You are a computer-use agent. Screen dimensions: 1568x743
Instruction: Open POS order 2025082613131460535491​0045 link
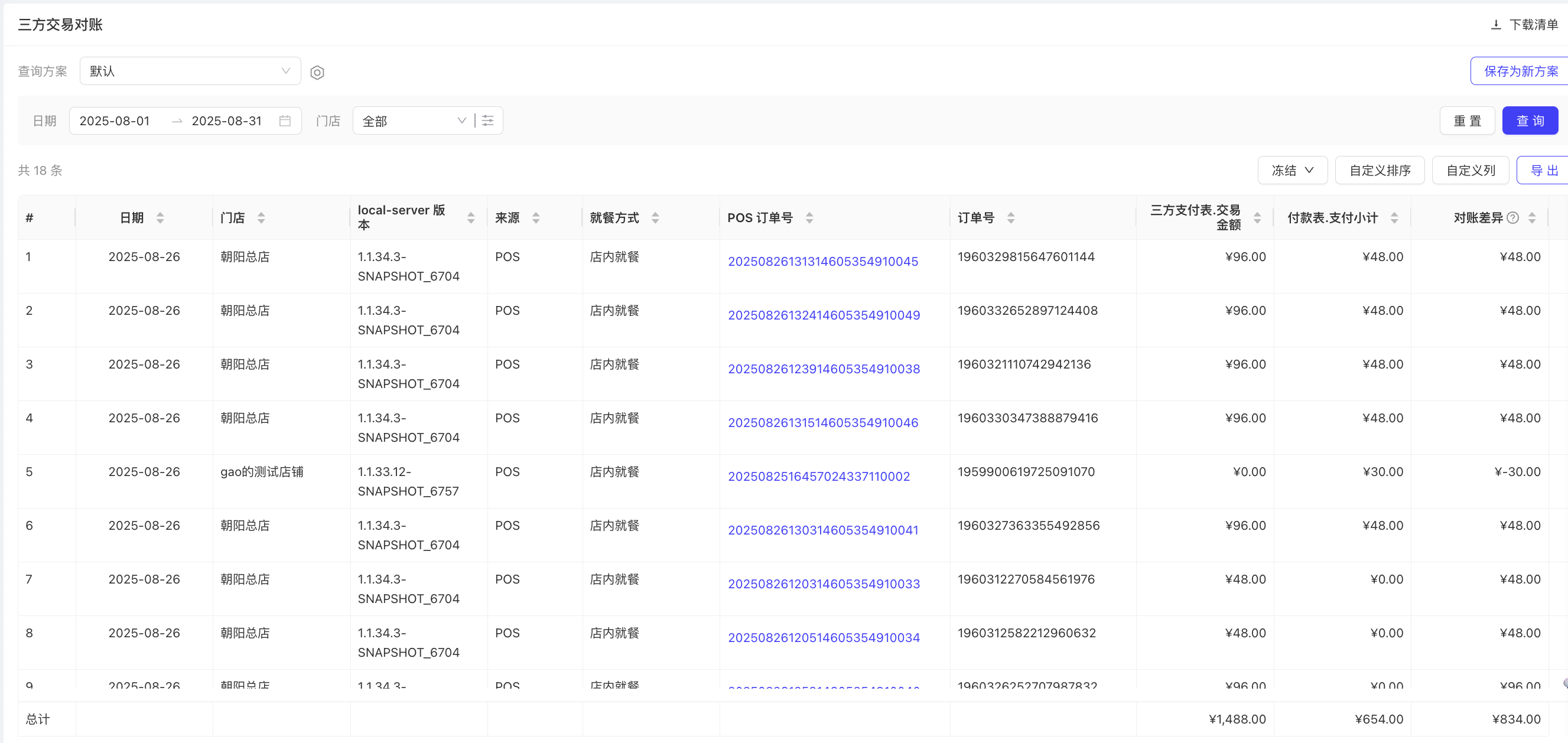point(822,262)
